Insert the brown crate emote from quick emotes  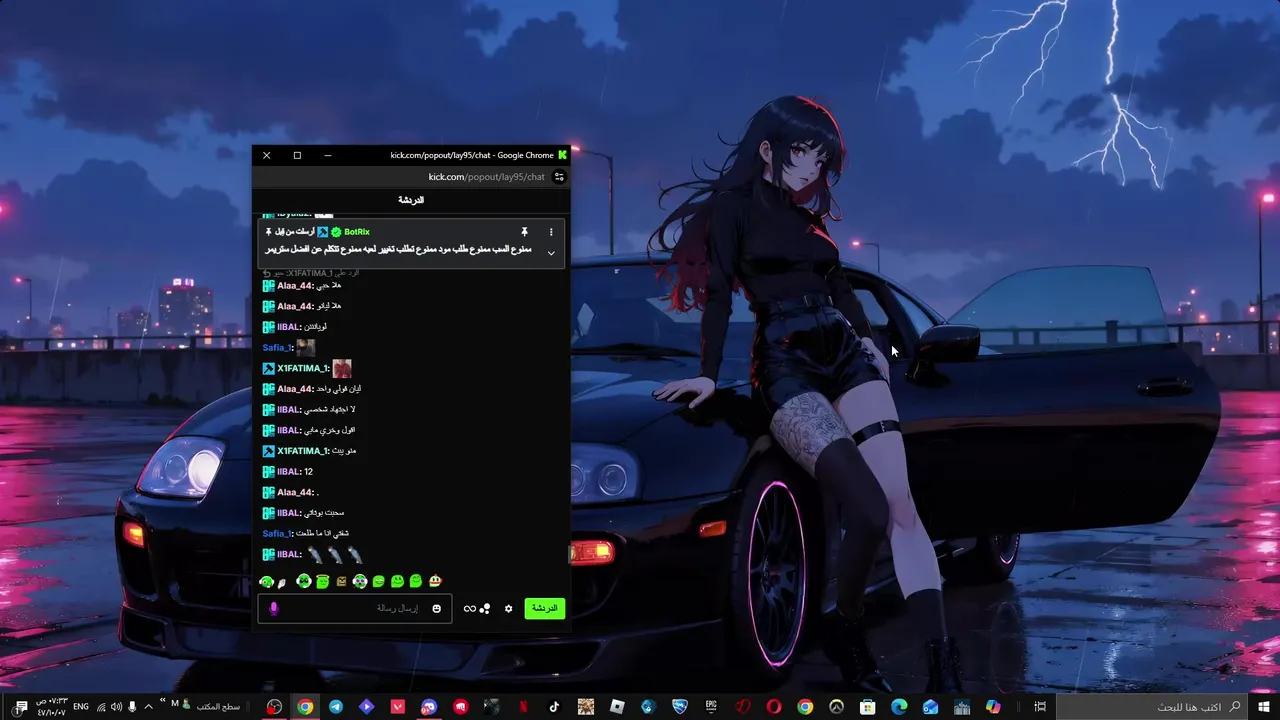click(x=341, y=581)
